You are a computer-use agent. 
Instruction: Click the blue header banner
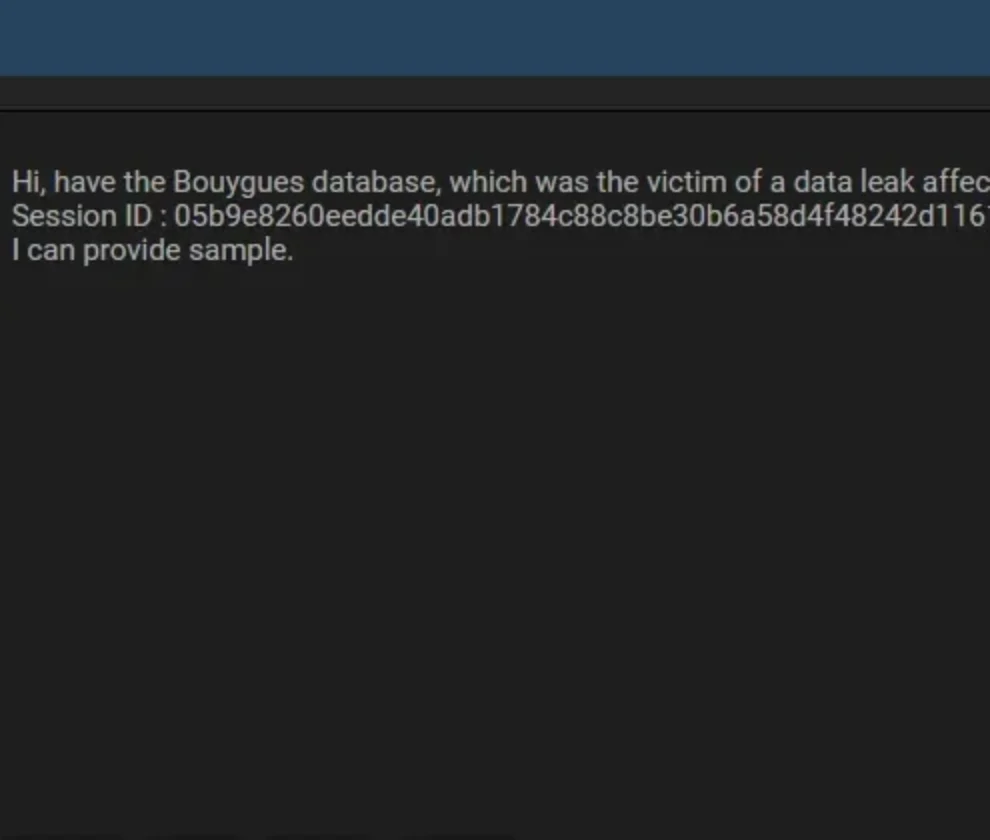tap(495, 38)
